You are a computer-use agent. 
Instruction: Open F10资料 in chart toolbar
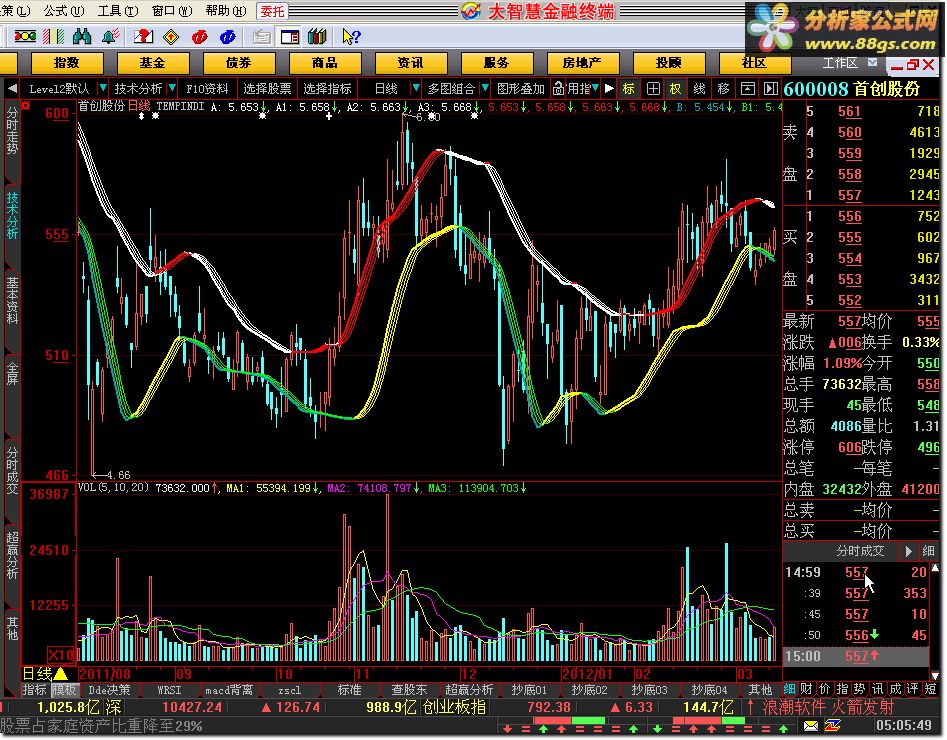click(207, 89)
